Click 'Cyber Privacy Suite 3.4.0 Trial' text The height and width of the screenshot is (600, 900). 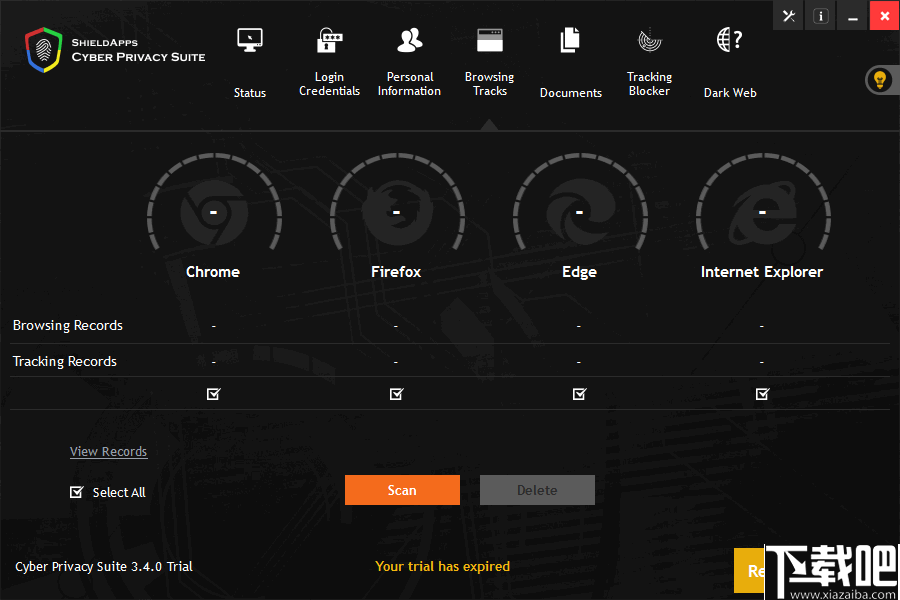pyautogui.click(x=104, y=567)
